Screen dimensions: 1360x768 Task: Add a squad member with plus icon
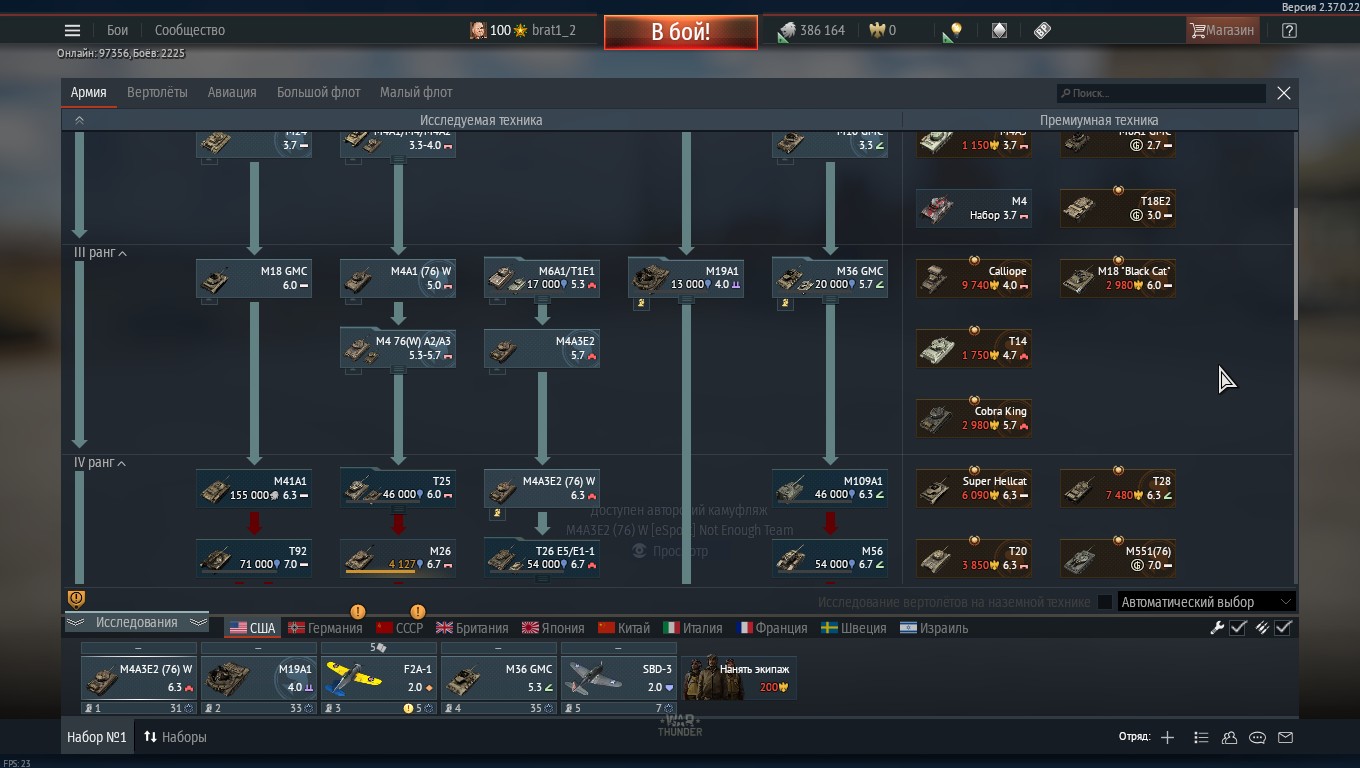[x=1167, y=737]
